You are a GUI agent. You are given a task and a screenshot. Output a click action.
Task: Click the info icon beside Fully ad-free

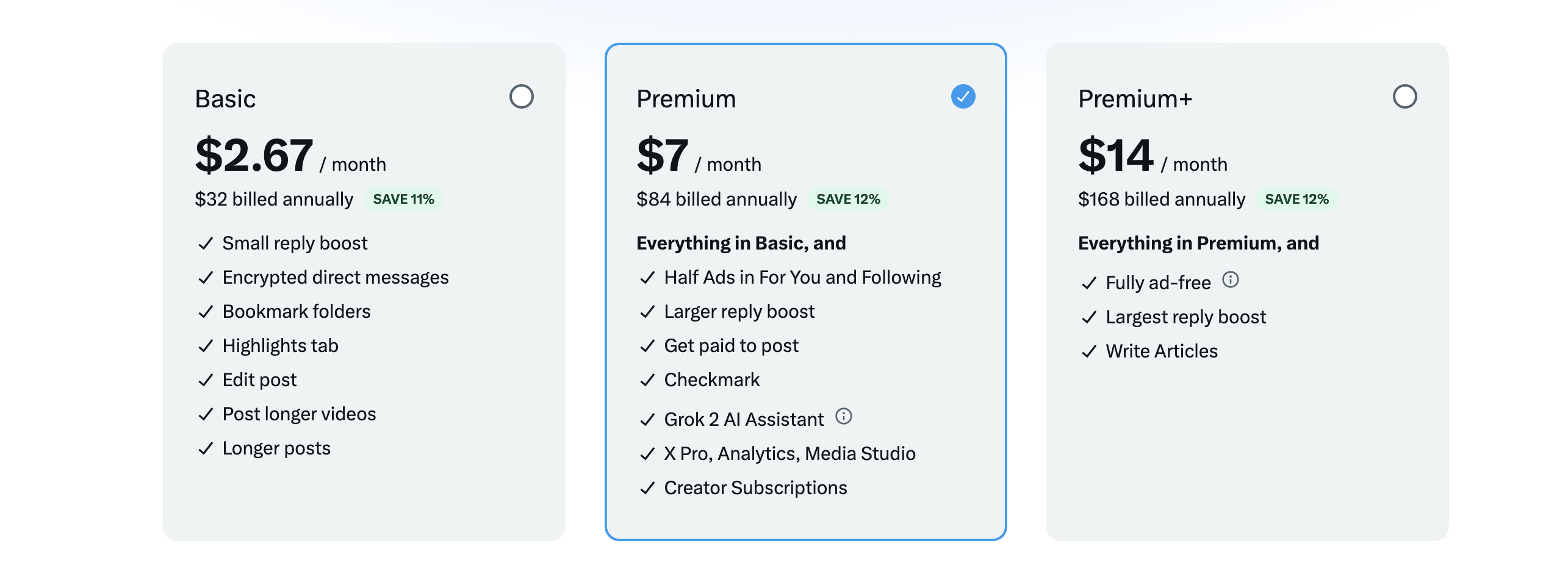pyautogui.click(x=1232, y=280)
